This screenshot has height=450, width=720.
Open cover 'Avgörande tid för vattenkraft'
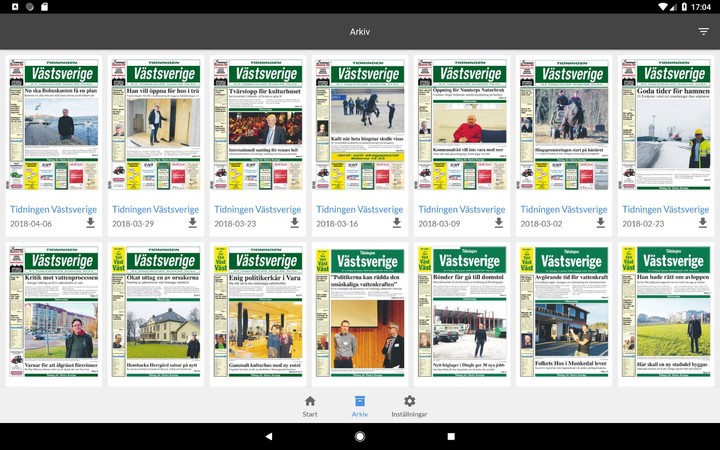(564, 312)
